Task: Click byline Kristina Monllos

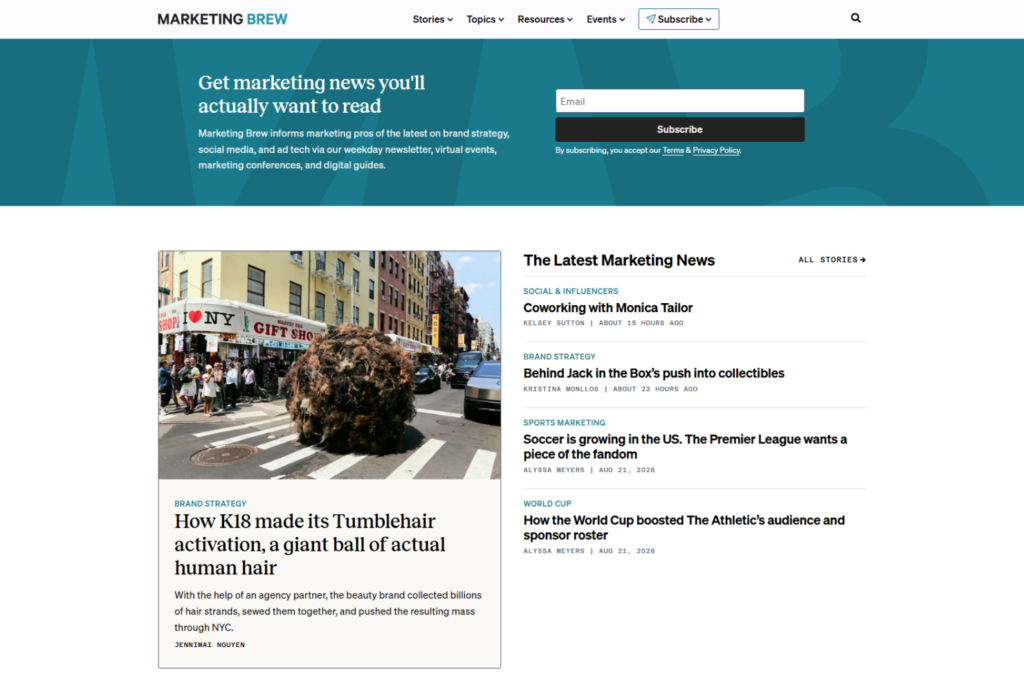Action: tap(560, 389)
